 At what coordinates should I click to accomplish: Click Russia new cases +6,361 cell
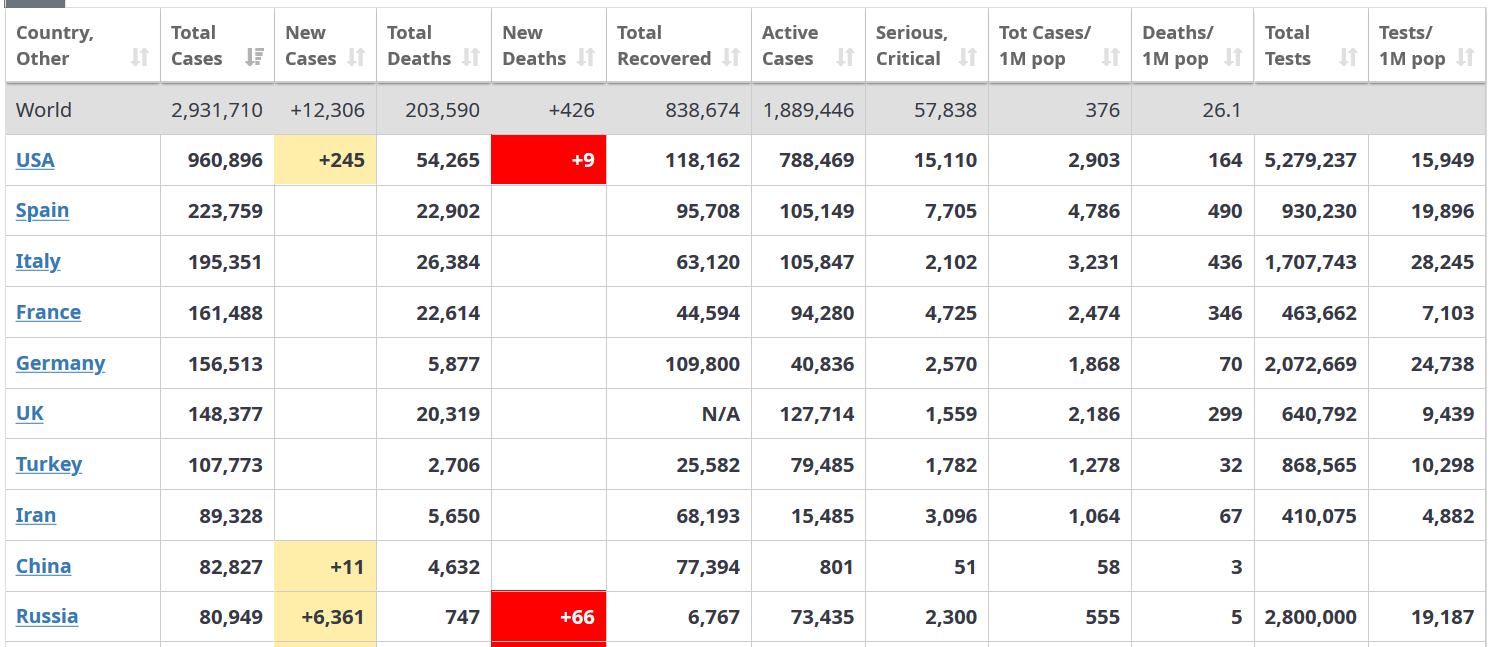point(325,617)
